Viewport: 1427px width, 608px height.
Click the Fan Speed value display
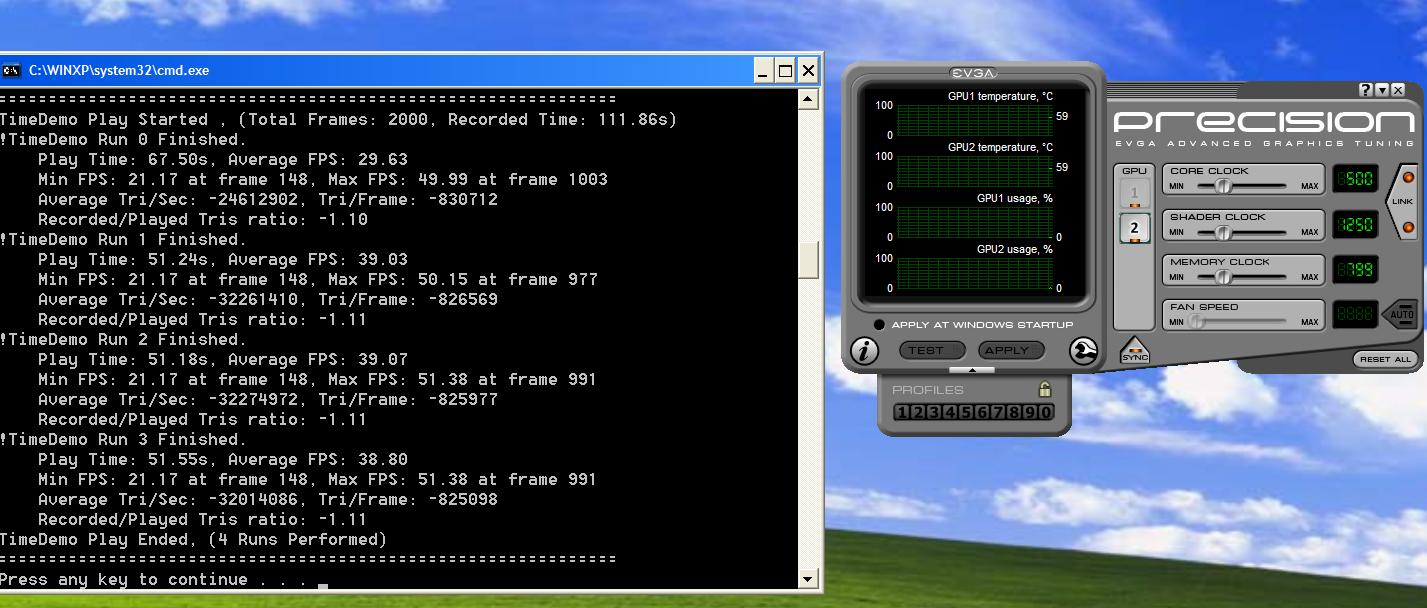click(1356, 314)
